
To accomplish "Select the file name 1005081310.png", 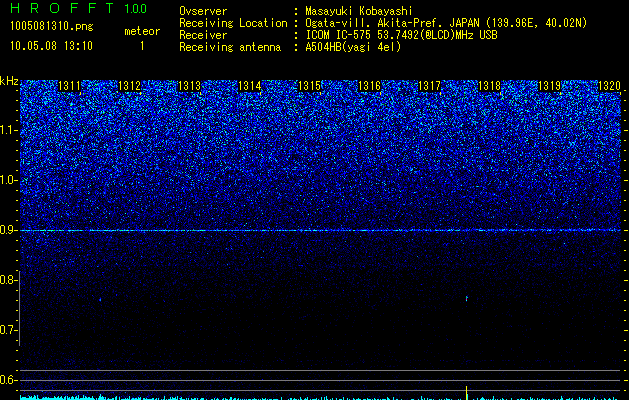I will click(x=52, y=26).
